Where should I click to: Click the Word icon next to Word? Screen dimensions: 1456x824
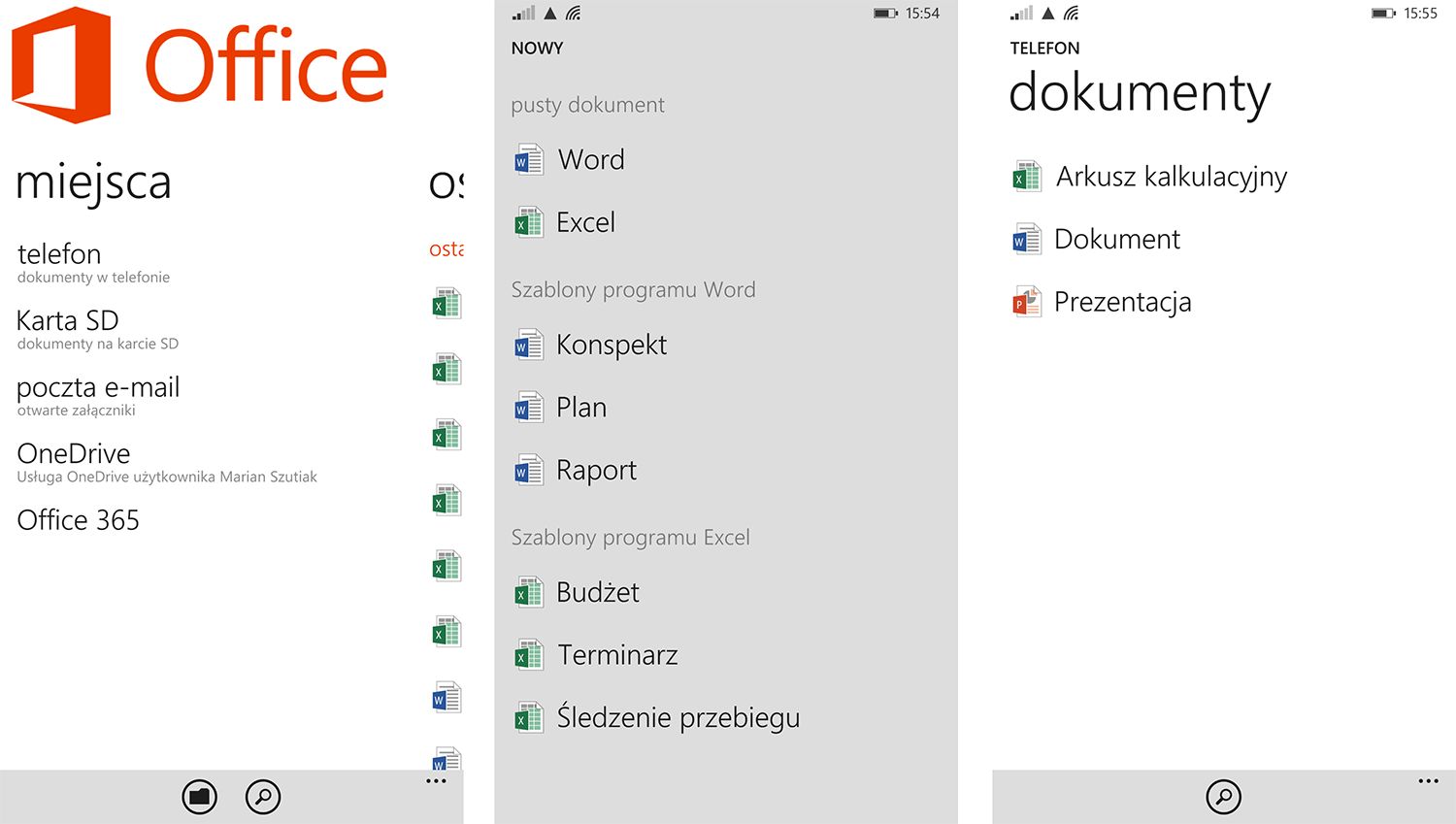point(529,159)
